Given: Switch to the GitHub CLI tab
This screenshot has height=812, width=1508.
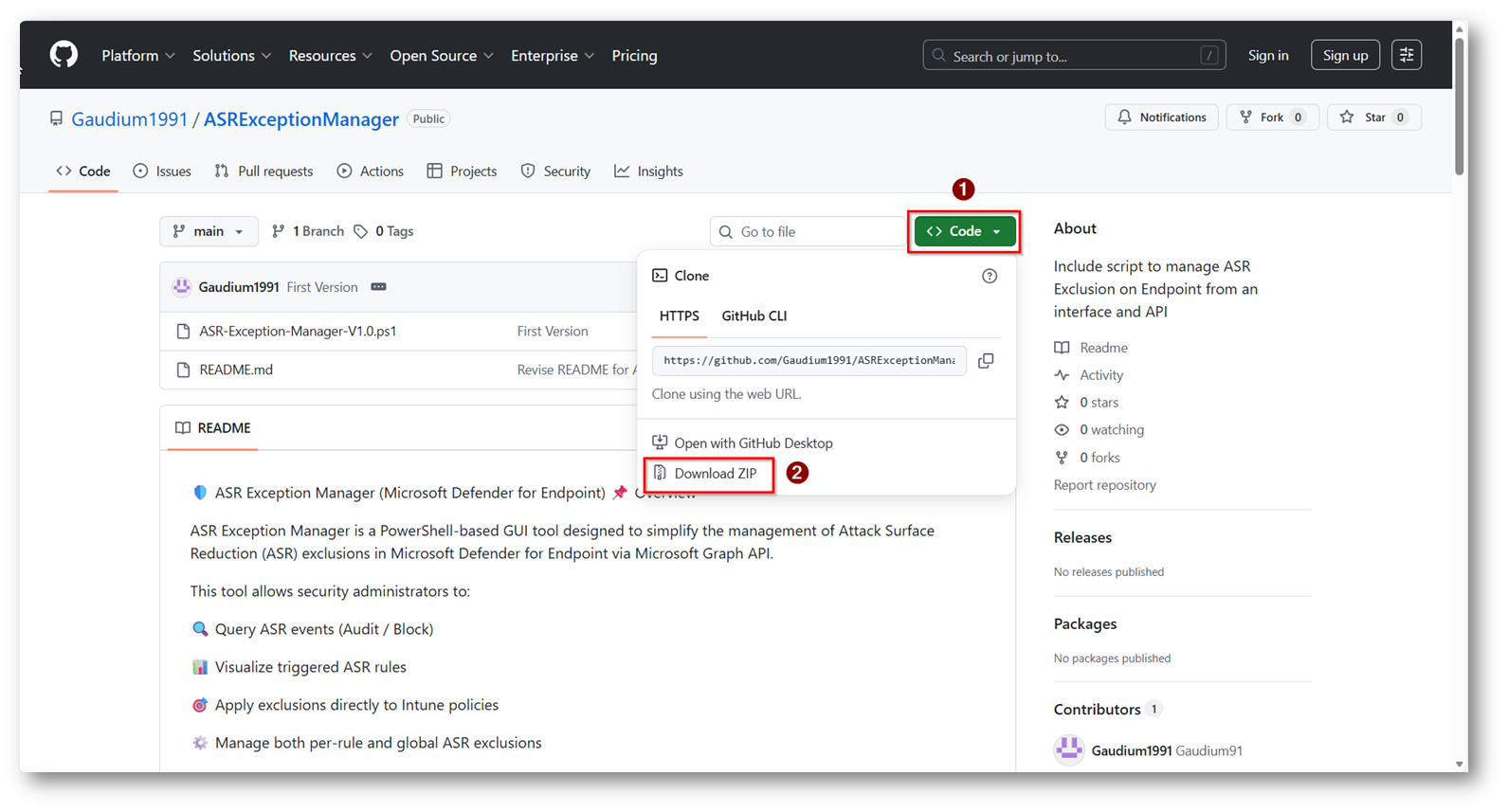Looking at the screenshot, I should (754, 316).
